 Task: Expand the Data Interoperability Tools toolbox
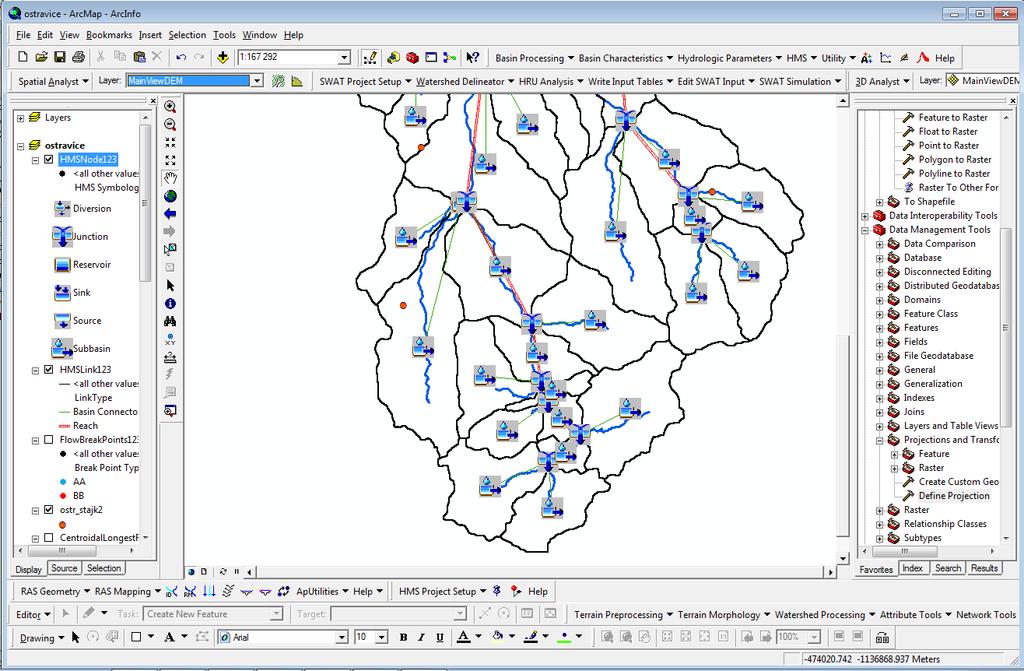pos(865,216)
